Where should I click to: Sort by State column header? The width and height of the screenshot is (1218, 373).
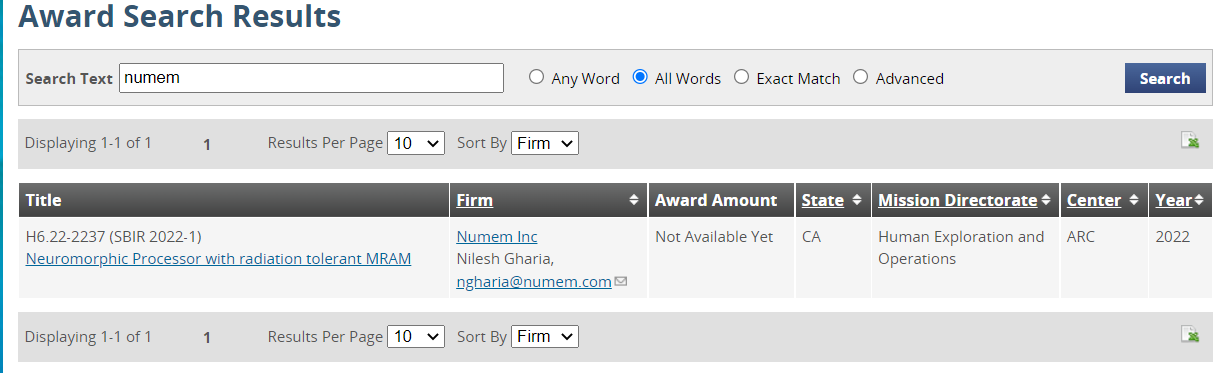pos(822,200)
